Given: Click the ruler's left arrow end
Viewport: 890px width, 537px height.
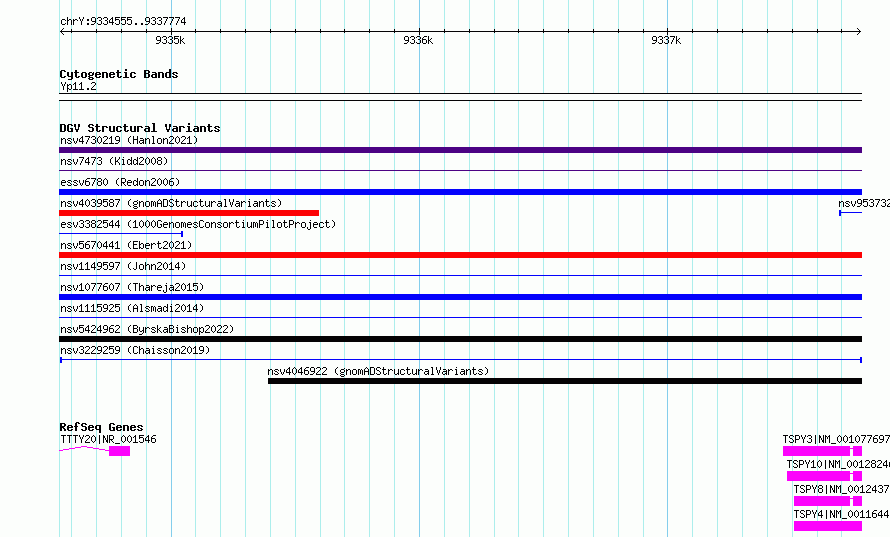Looking at the screenshot, I should pyautogui.click(x=63, y=31).
